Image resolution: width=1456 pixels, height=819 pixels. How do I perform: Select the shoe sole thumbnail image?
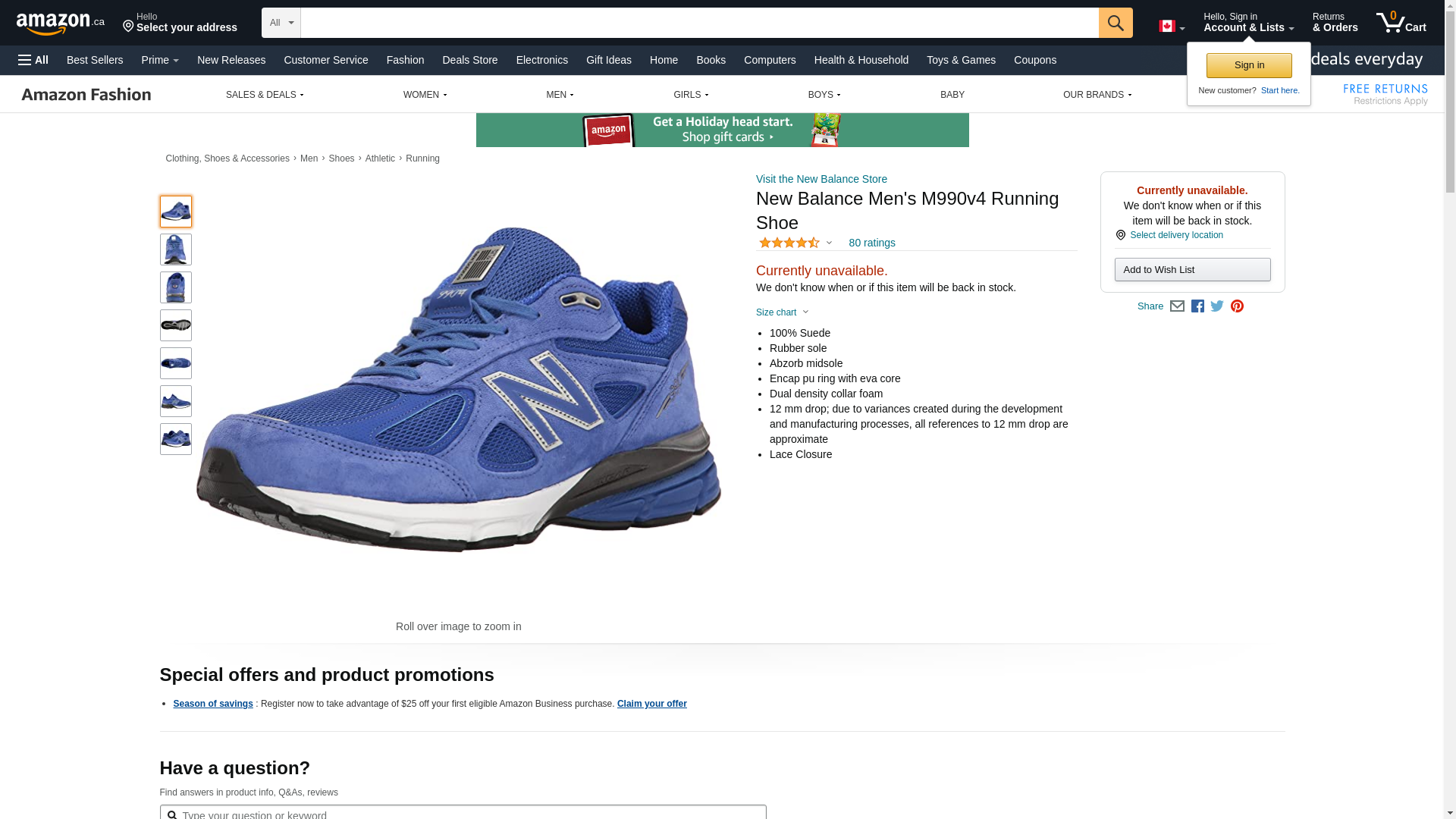click(176, 325)
